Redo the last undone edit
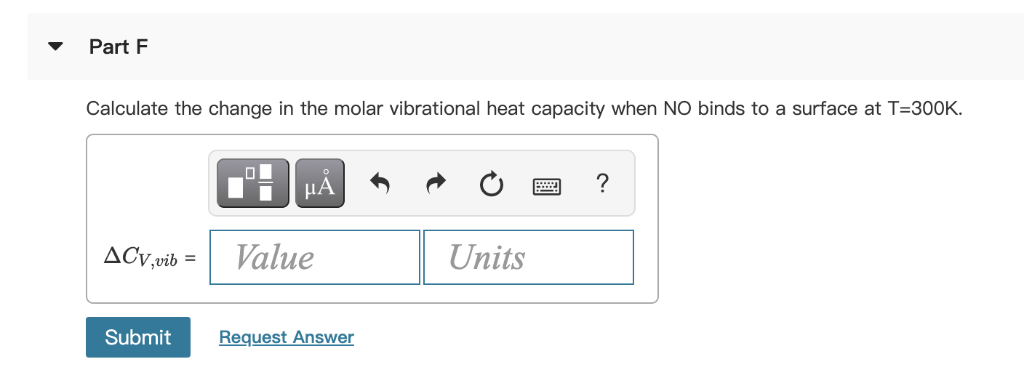 [x=436, y=183]
